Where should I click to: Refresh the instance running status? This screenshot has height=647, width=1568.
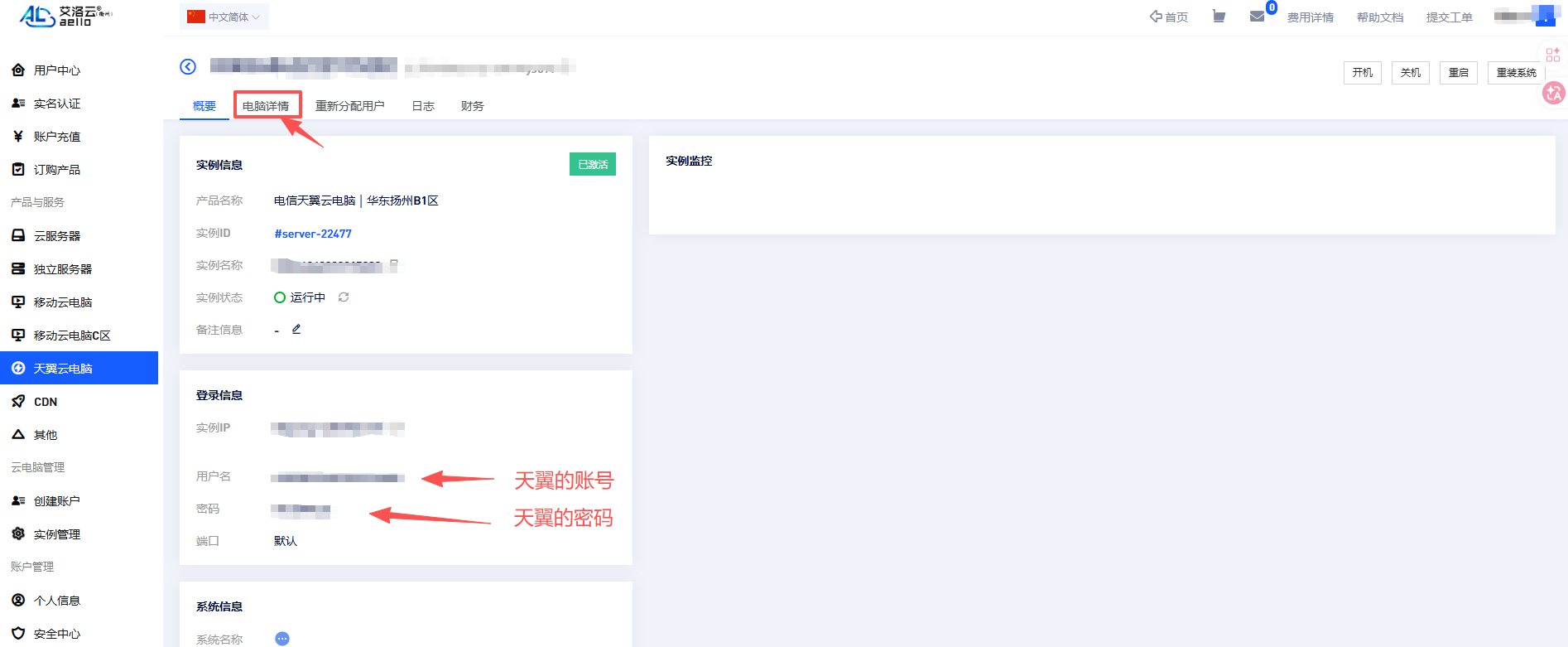tap(344, 297)
